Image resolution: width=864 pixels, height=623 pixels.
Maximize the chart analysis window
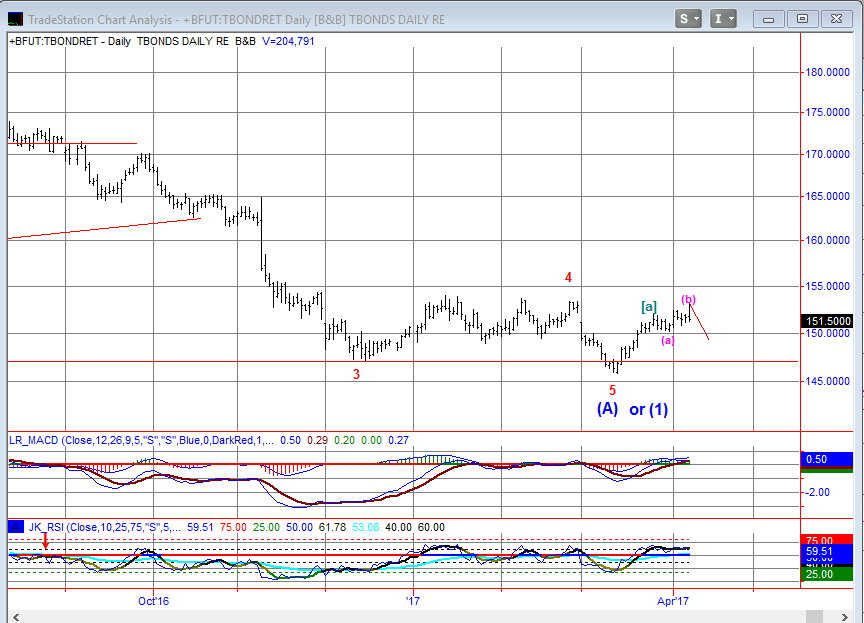pyautogui.click(x=802, y=19)
